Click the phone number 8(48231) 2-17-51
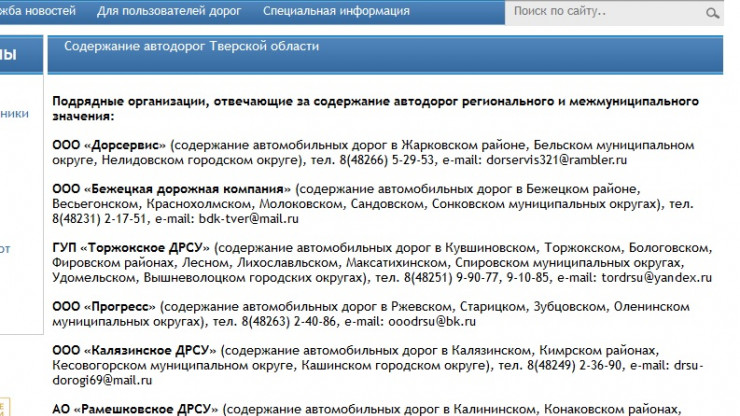740x416 pixels. pos(100,219)
